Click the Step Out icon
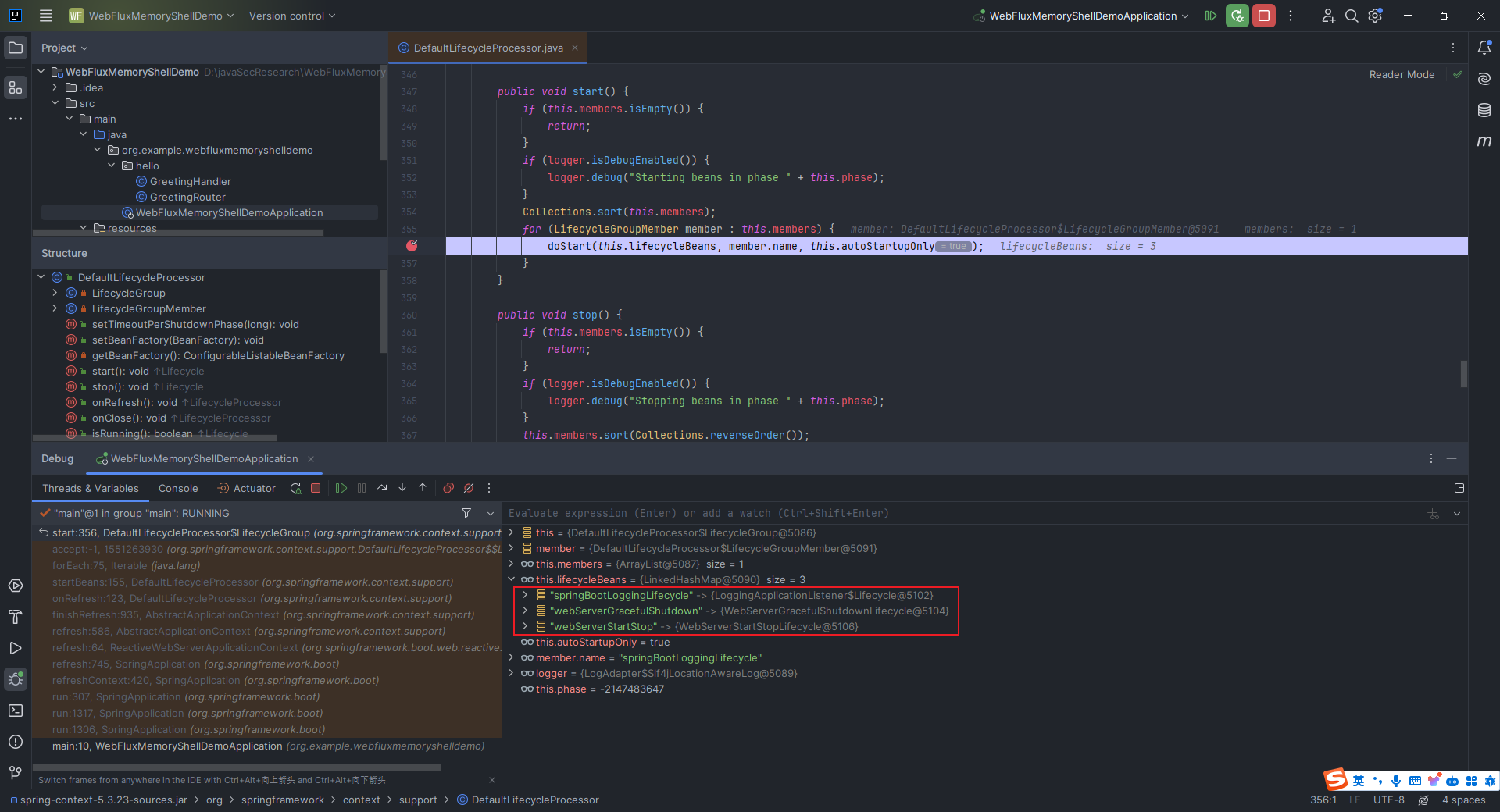Screen dimensions: 1500x812 [x=423, y=488]
